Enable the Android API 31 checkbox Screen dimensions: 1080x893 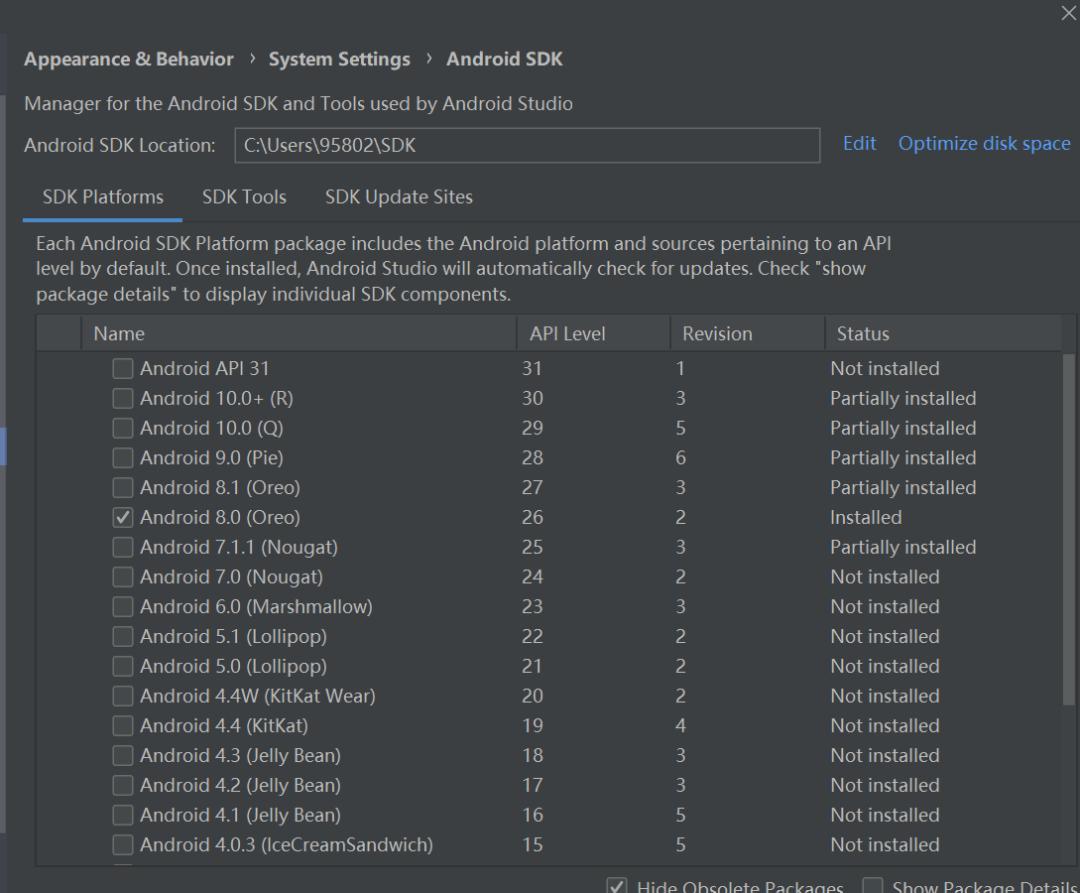122,368
